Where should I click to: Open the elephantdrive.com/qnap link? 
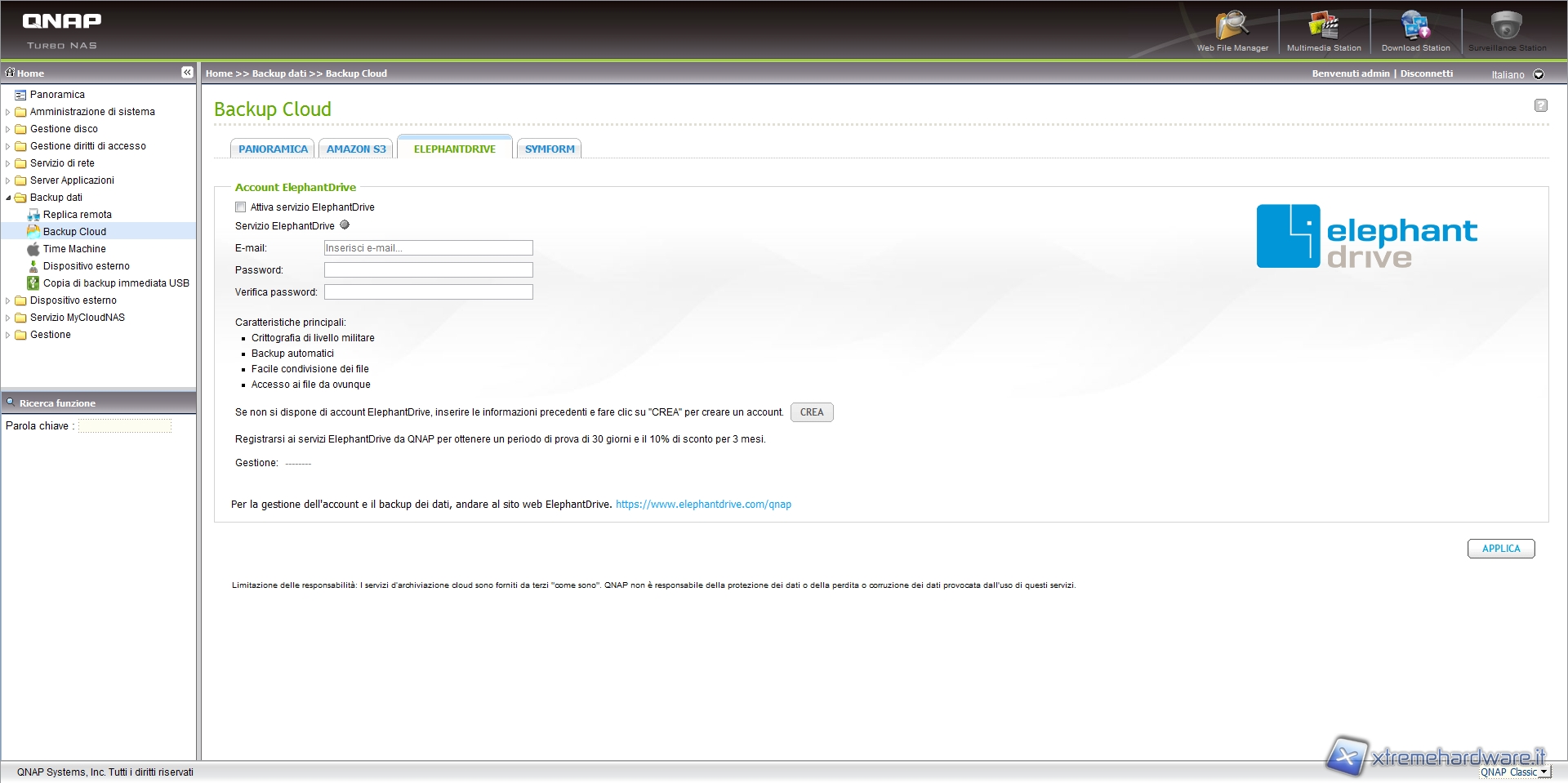(x=703, y=505)
